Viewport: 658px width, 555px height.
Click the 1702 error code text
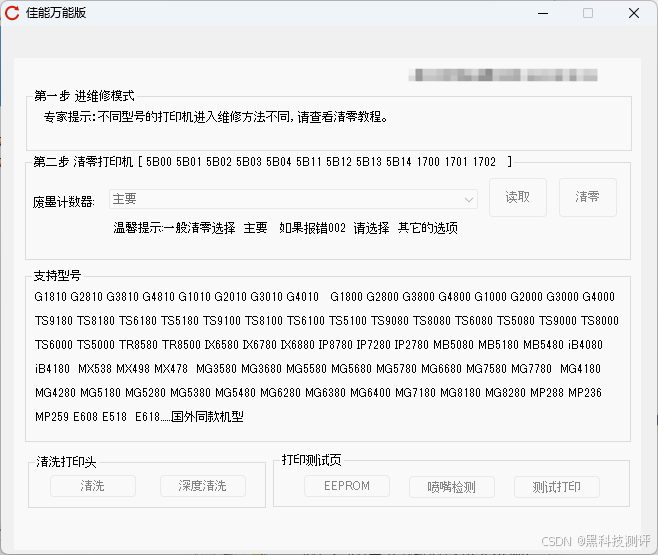click(x=484, y=162)
